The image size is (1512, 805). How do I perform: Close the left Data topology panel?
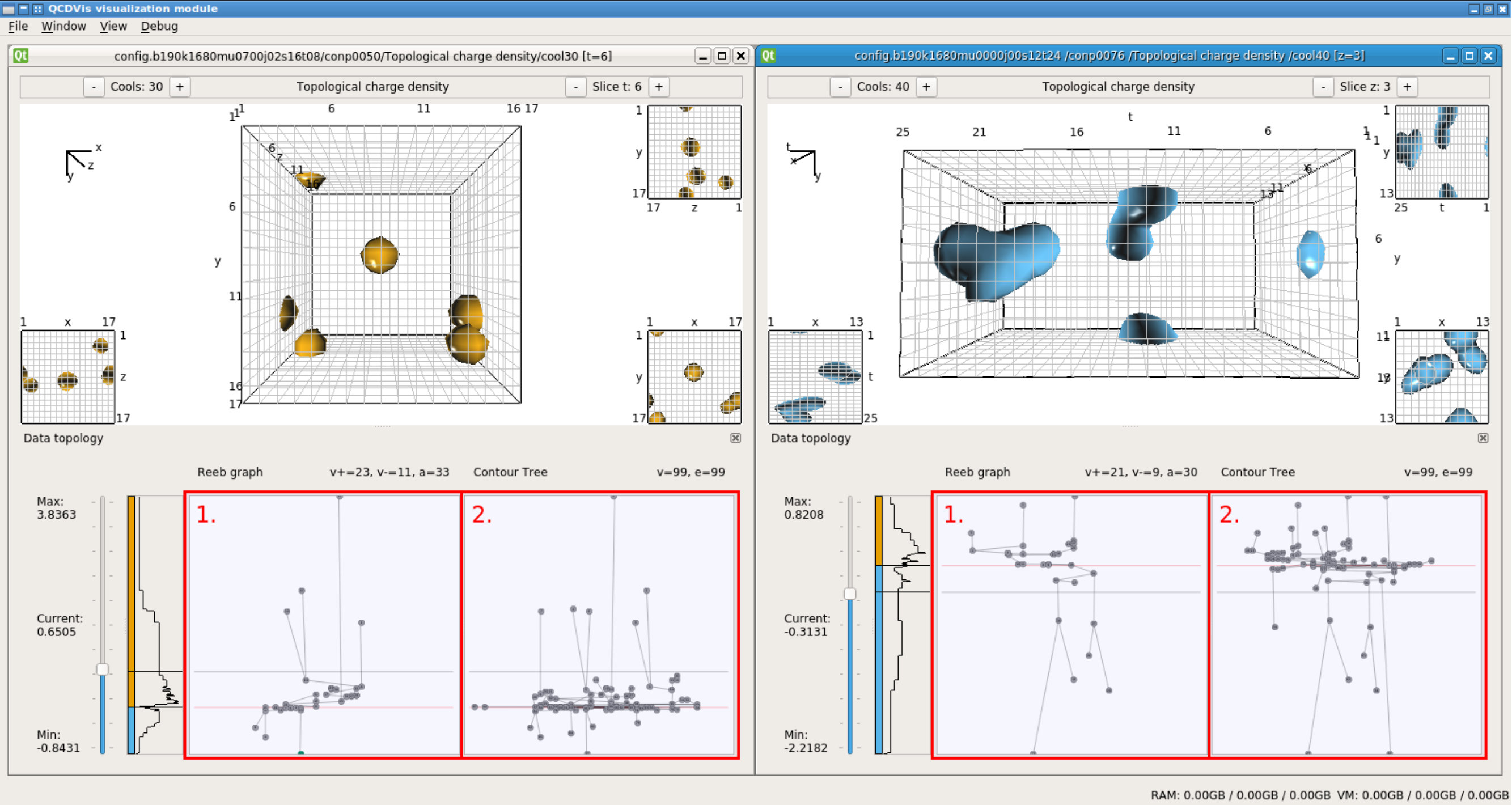[x=735, y=438]
